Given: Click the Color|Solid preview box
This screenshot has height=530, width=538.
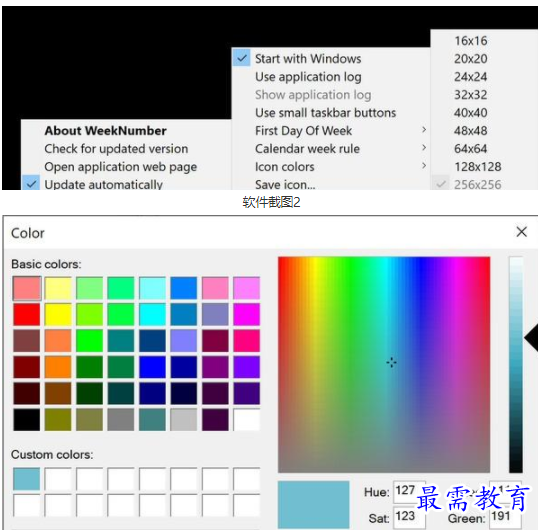Looking at the screenshot, I should (x=314, y=504).
